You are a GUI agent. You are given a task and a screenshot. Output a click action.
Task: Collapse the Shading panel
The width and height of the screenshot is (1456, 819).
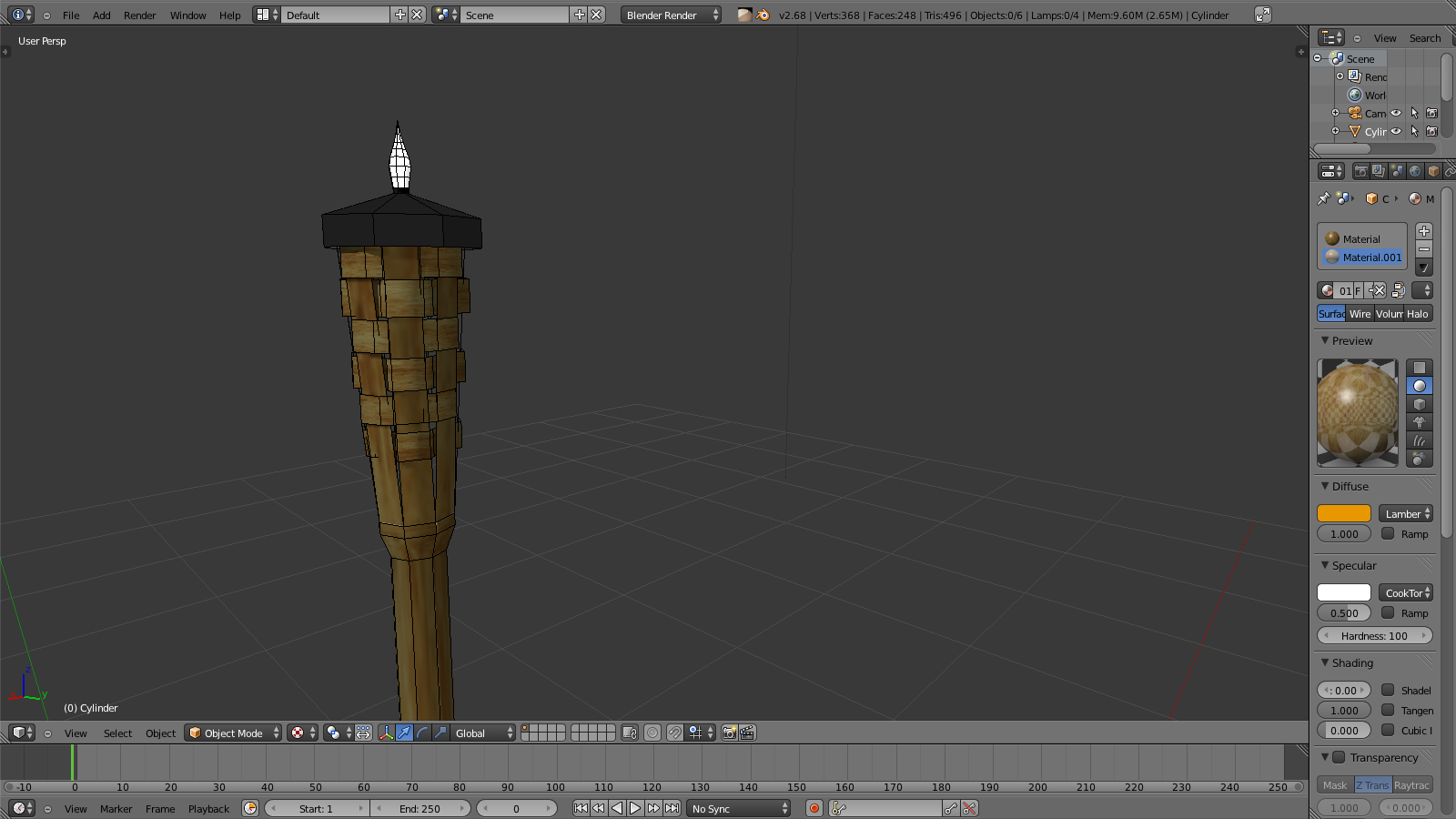[1325, 662]
